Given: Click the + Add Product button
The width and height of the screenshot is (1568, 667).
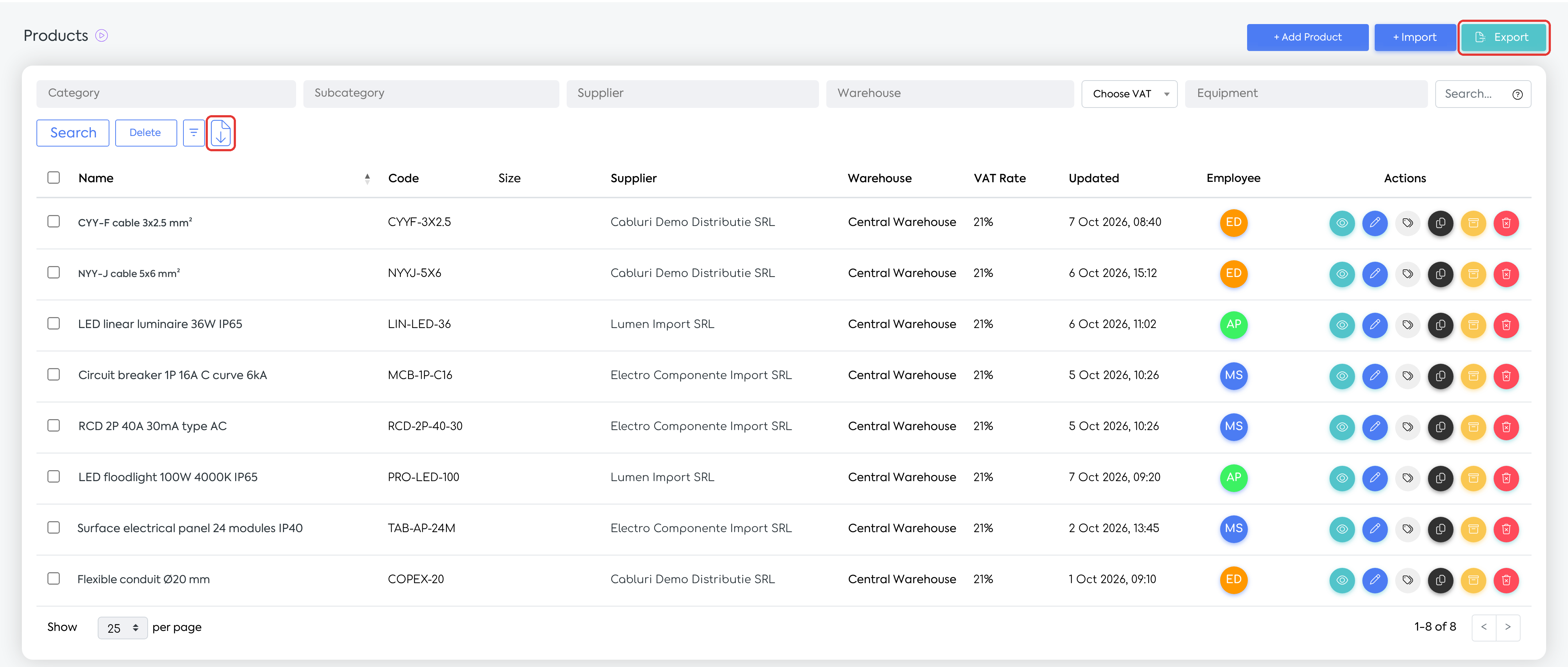Looking at the screenshot, I should 1308,38.
